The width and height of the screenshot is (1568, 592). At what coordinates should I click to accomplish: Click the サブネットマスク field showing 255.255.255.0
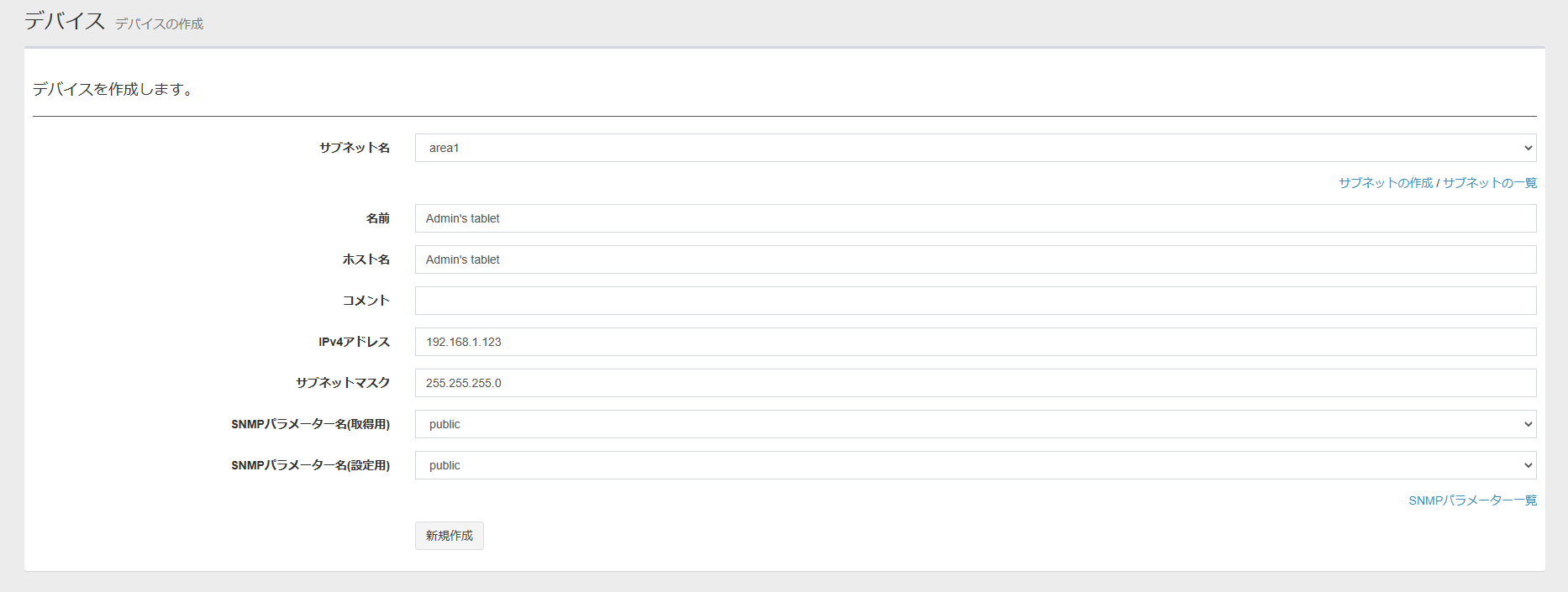click(x=975, y=383)
